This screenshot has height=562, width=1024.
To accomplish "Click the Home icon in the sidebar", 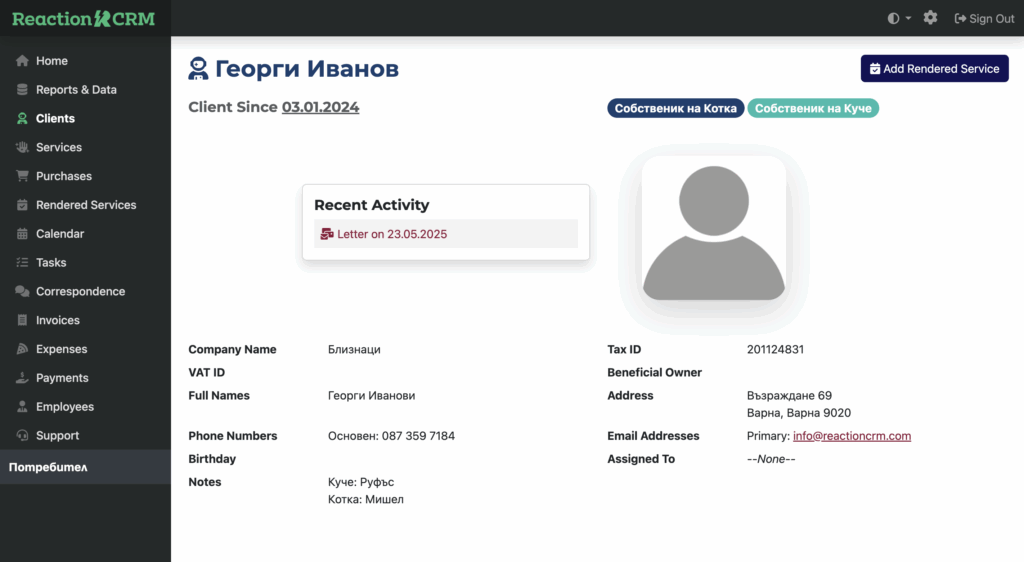I will 22,61.
